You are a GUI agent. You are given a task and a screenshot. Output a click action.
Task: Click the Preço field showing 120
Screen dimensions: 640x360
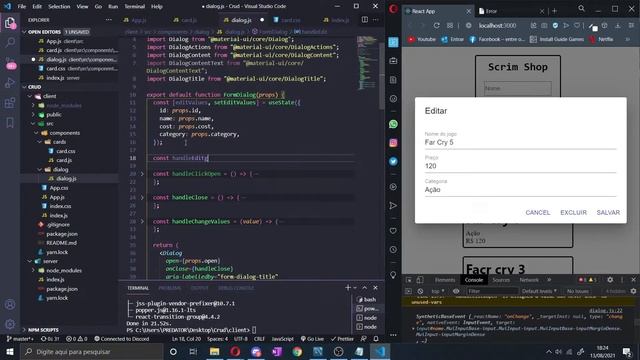pos(520,166)
